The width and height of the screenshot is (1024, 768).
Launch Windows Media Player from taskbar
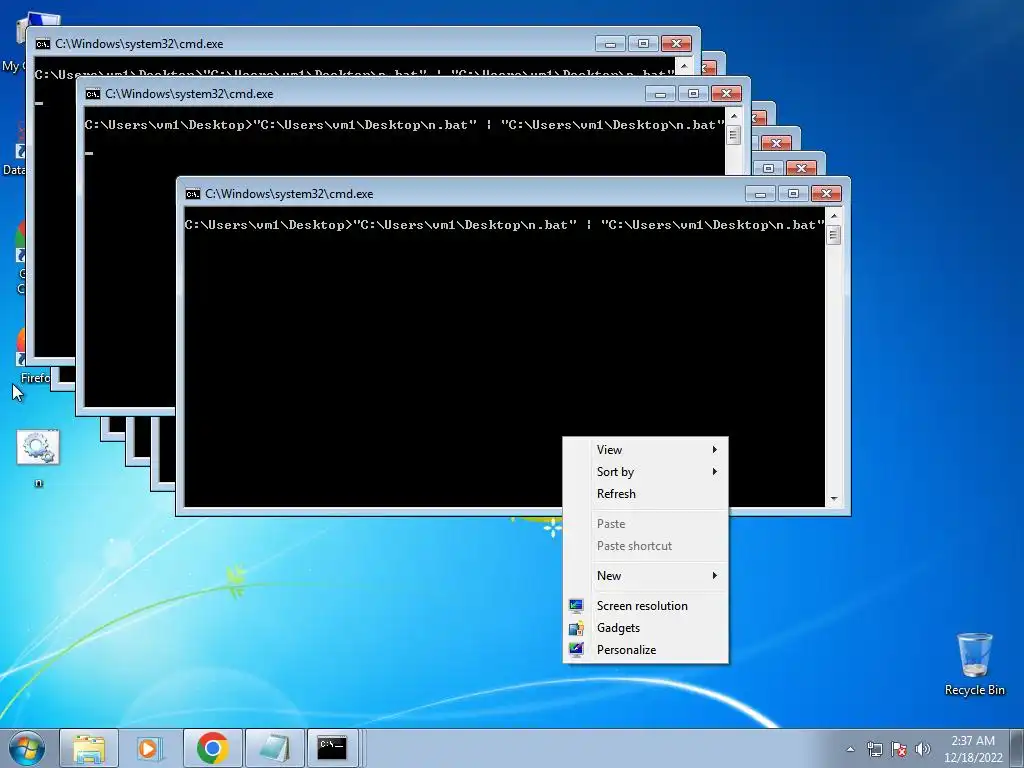pyautogui.click(x=149, y=748)
